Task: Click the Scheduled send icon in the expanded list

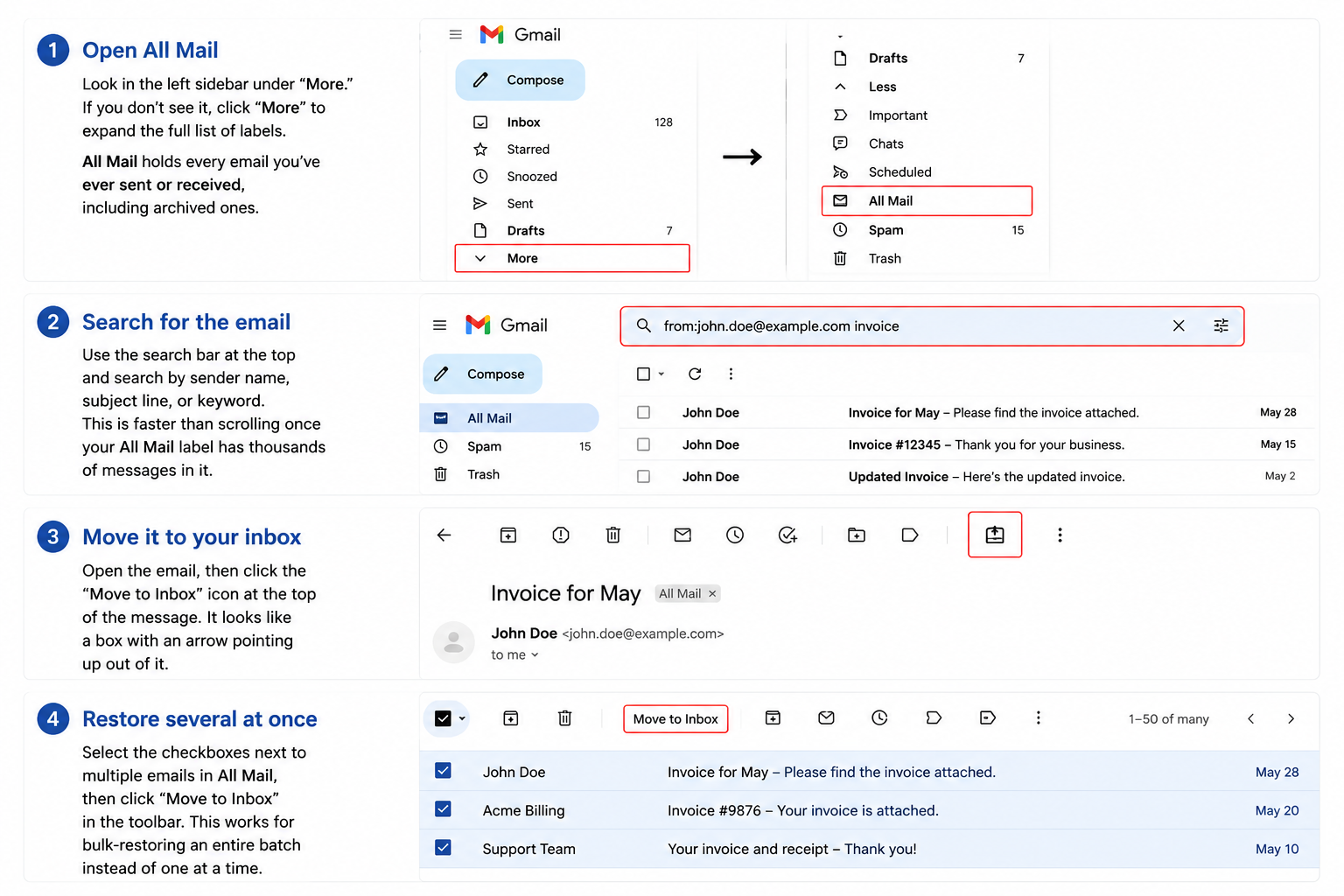Action: [840, 172]
